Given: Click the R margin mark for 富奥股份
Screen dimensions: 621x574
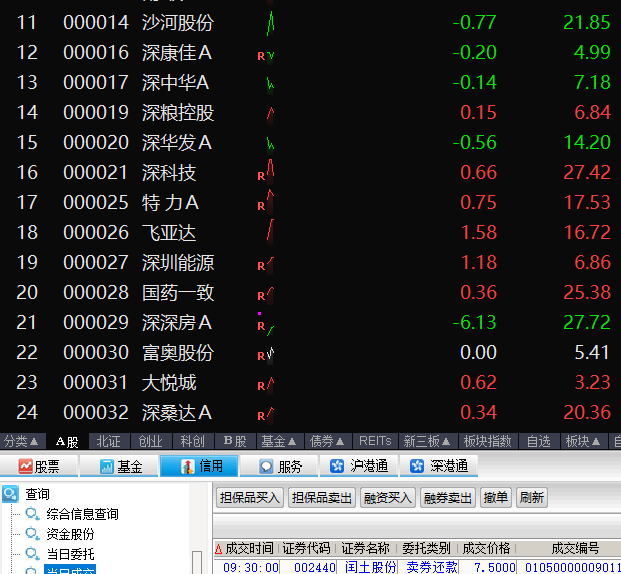Looking at the screenshot, I should point(261,356).
